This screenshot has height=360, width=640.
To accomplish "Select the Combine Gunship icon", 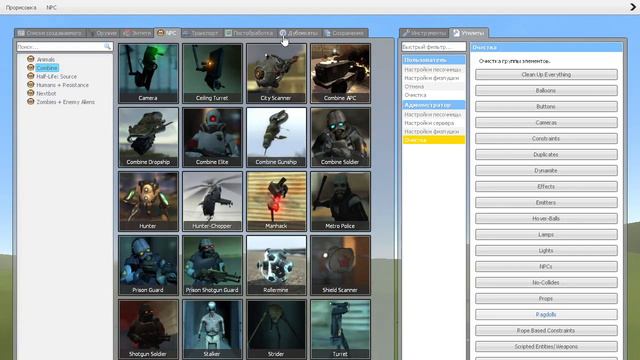I will pos(276,138).
